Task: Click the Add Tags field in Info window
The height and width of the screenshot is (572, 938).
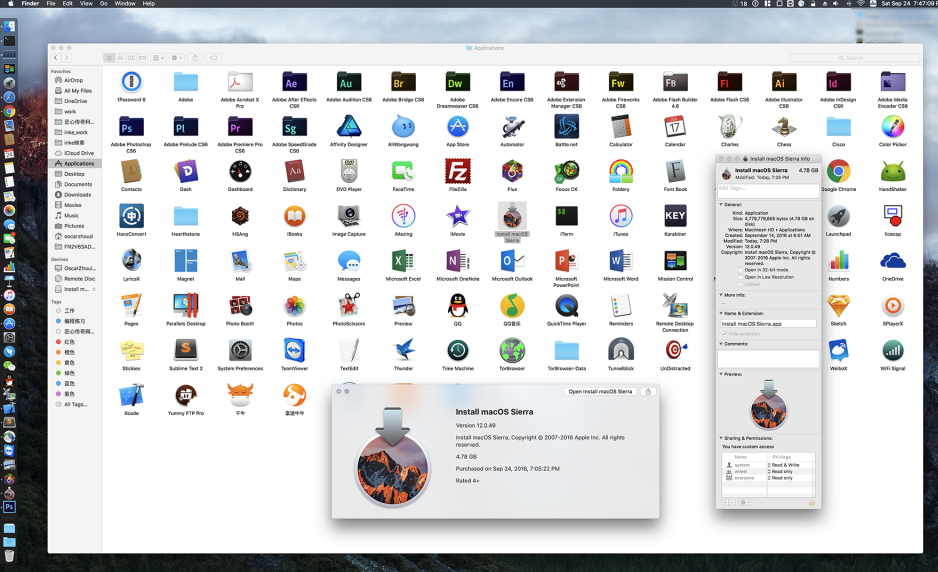Action: click(767, 187)
